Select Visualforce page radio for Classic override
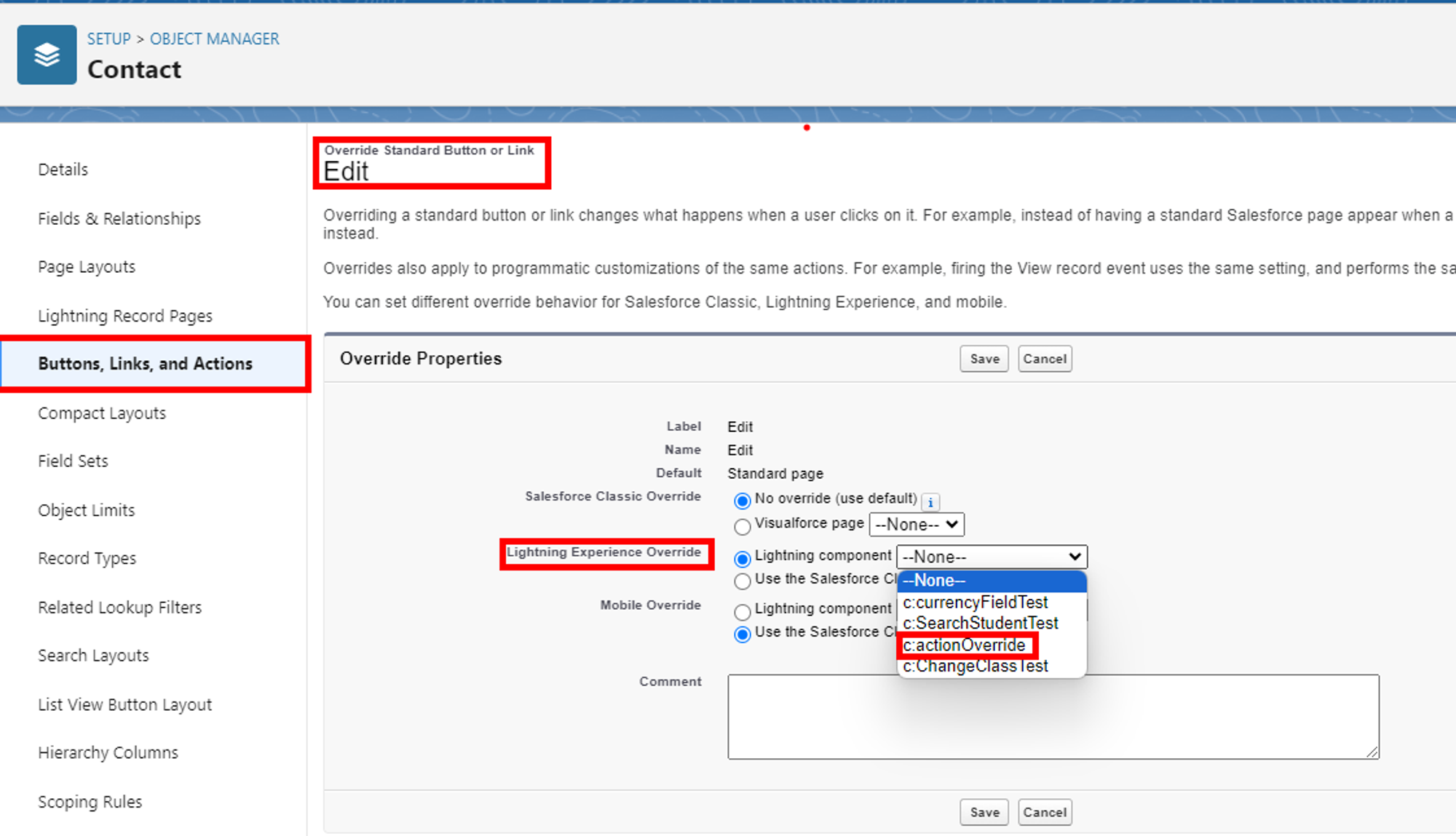1456x836 pixels. pos(743,527)
